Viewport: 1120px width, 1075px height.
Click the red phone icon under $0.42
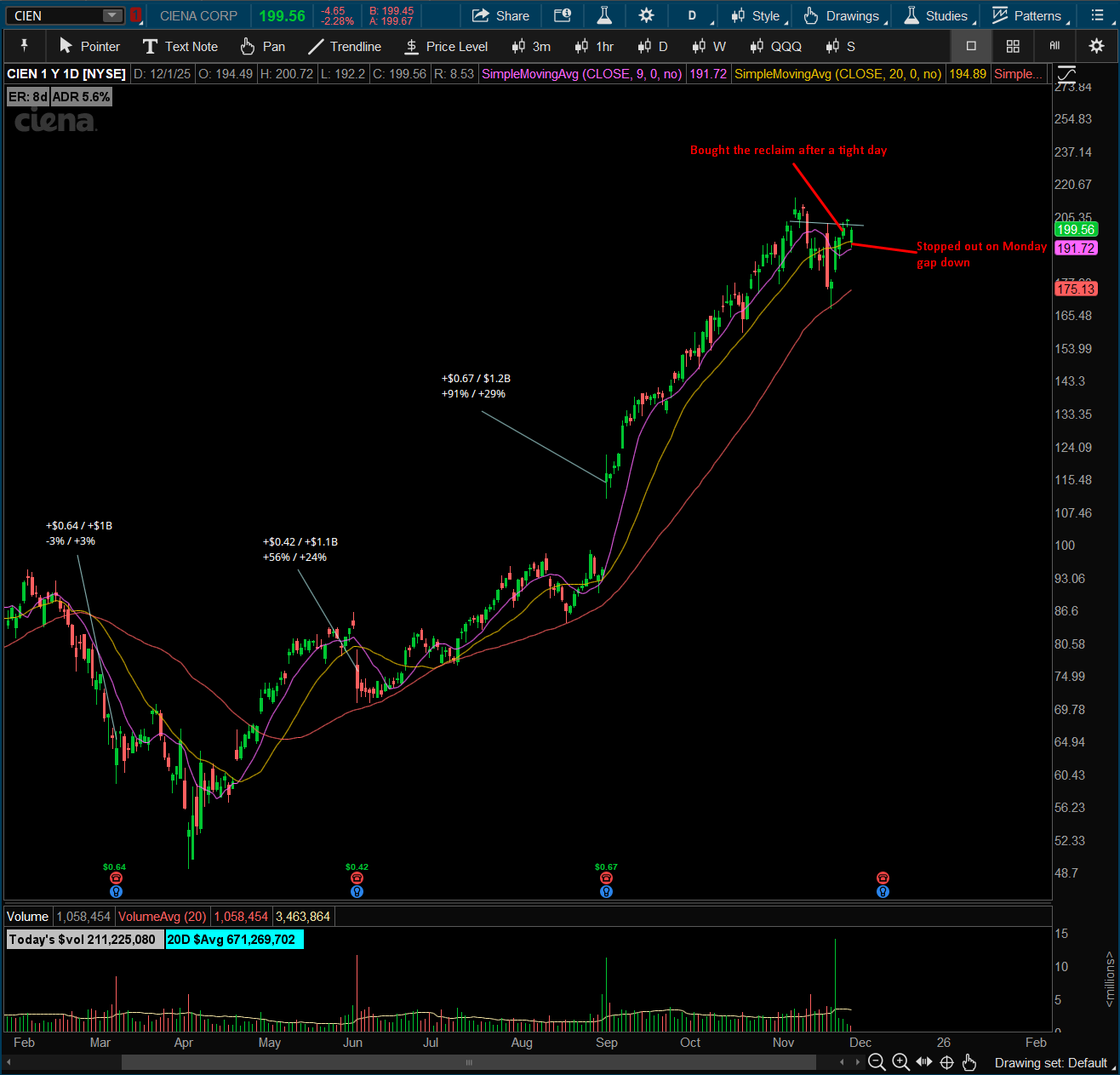click(357, 878)
